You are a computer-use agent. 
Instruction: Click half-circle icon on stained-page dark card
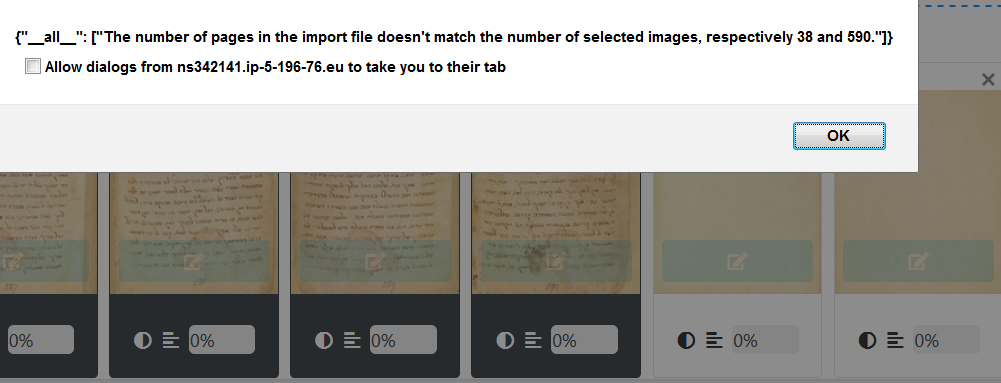(505, 340)
